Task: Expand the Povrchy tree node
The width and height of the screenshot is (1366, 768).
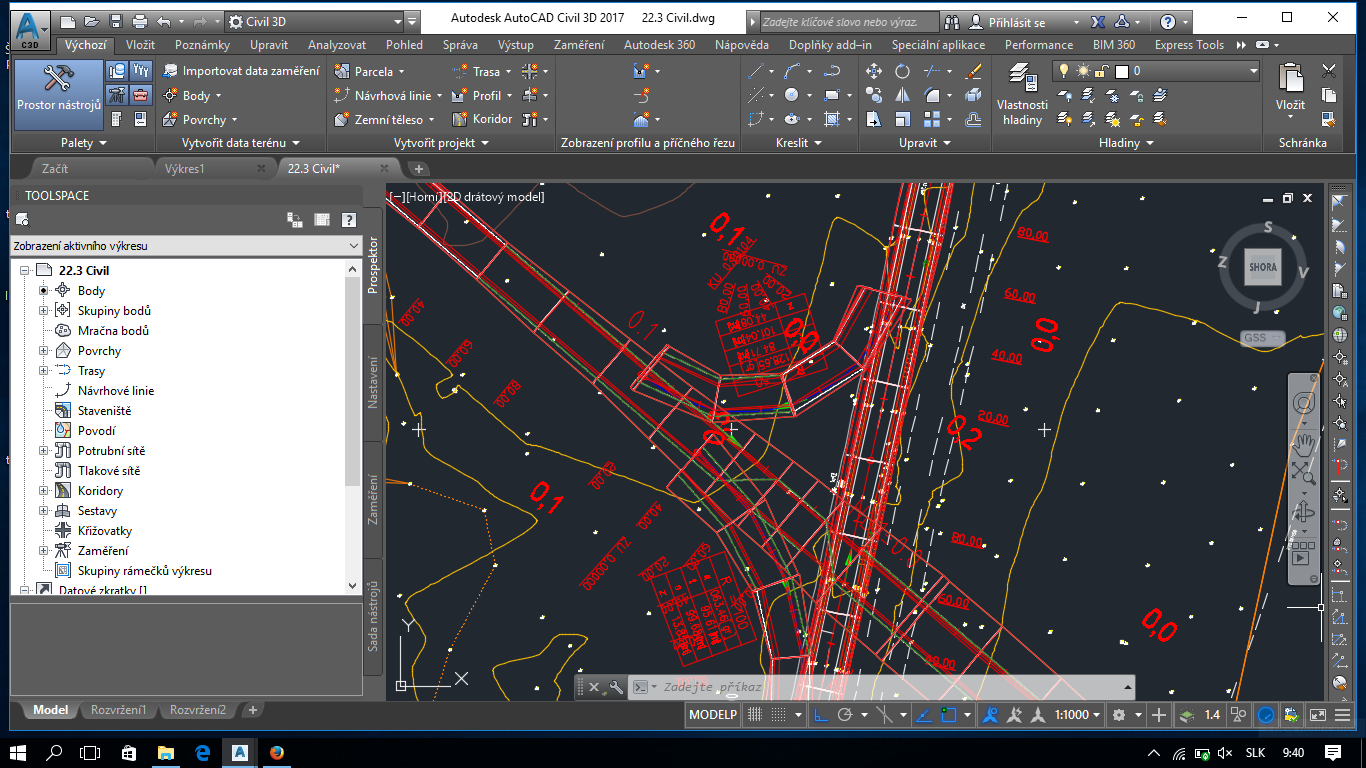Action: 44,351
